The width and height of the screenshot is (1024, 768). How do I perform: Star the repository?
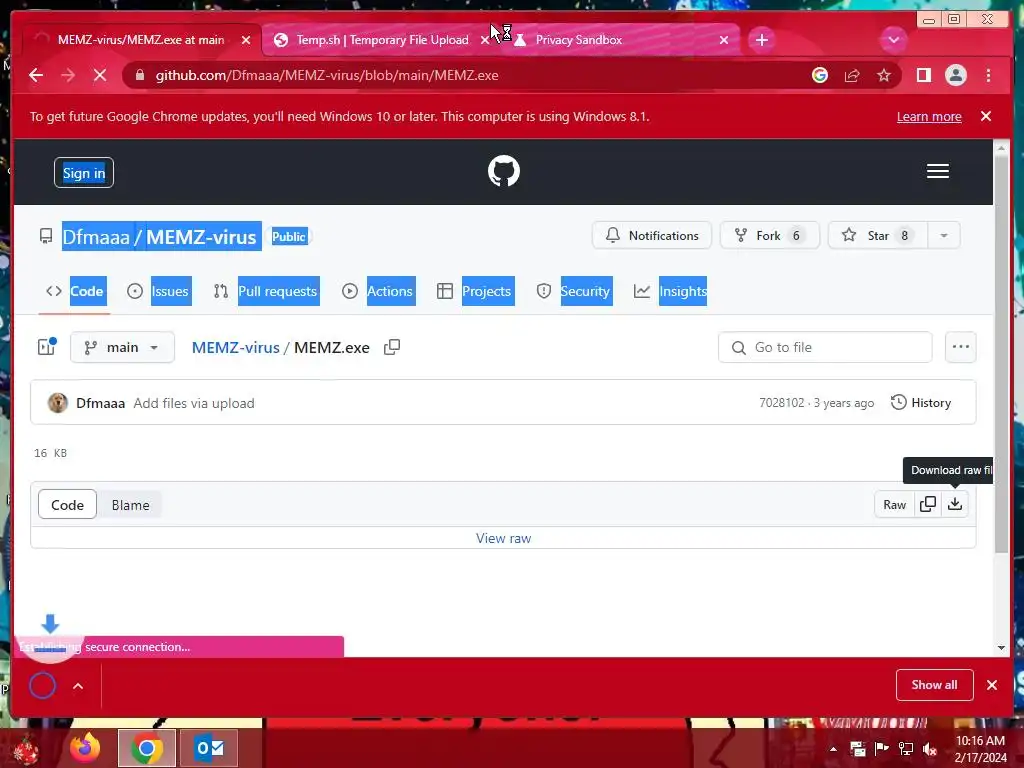878,236
